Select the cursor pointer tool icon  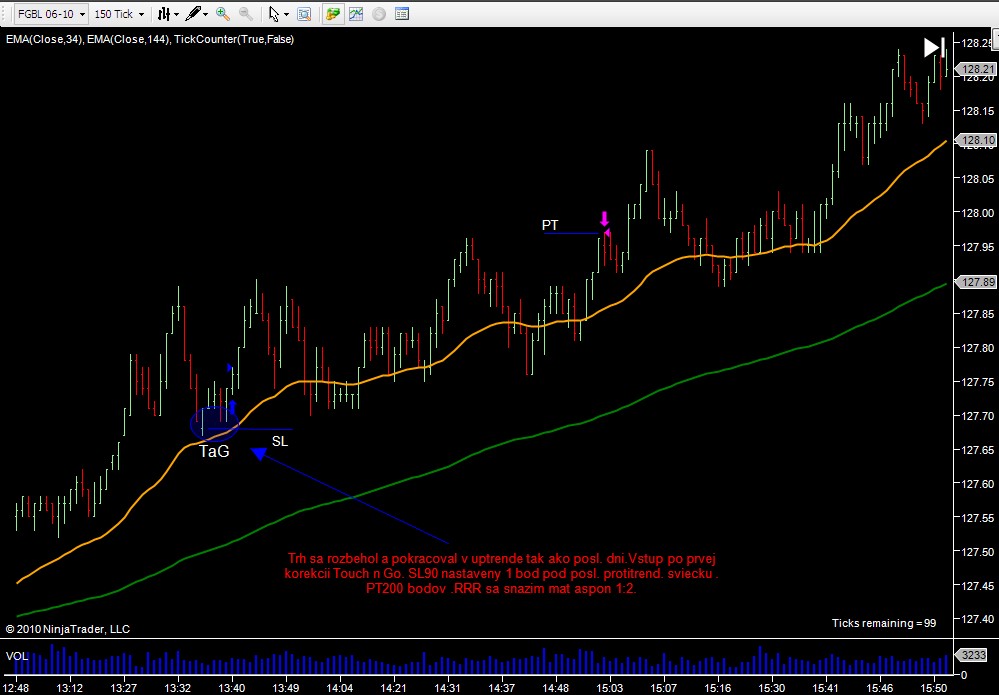pyautogui.click(x=274, y=13)
